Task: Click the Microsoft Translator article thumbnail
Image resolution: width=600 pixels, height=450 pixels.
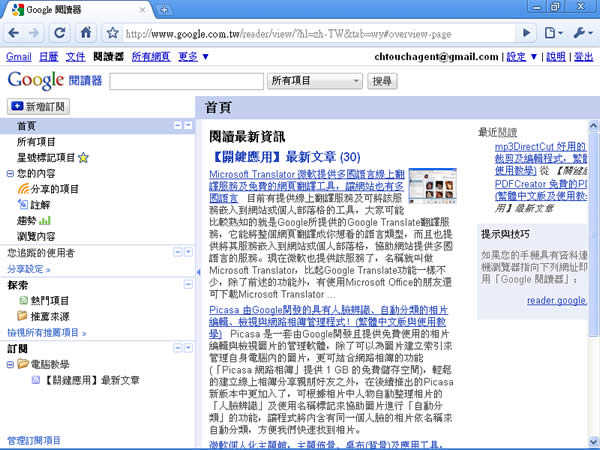Action: pyautogui.click(x=432, y=186)
